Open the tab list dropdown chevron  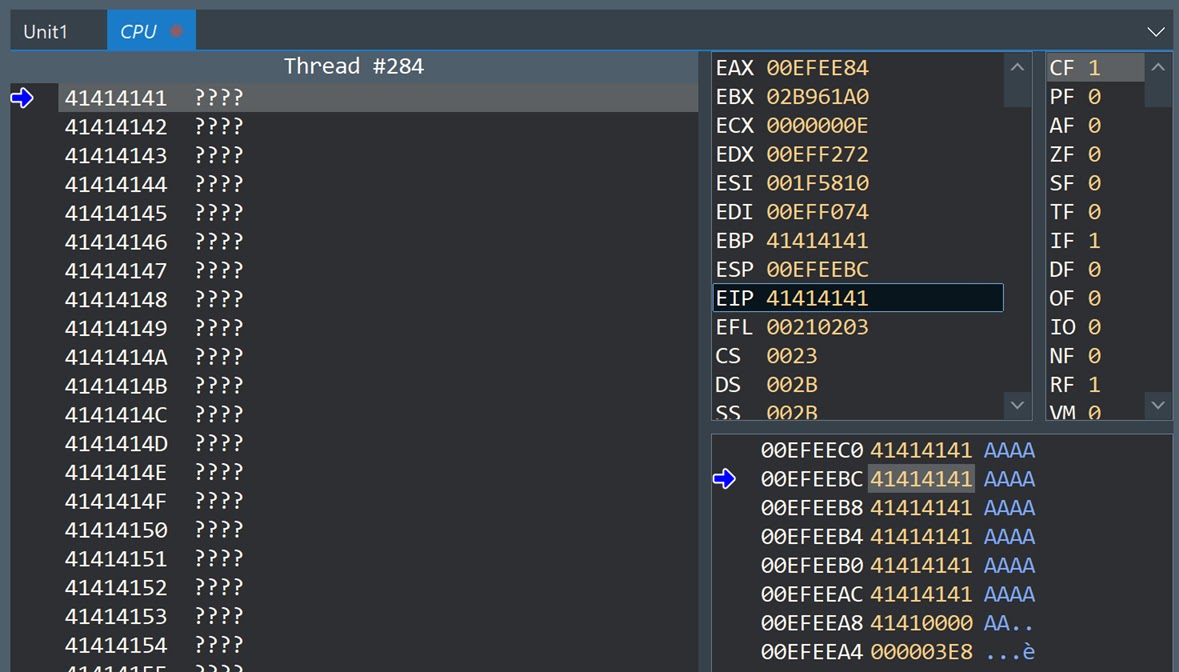[x=1156, y=32]
